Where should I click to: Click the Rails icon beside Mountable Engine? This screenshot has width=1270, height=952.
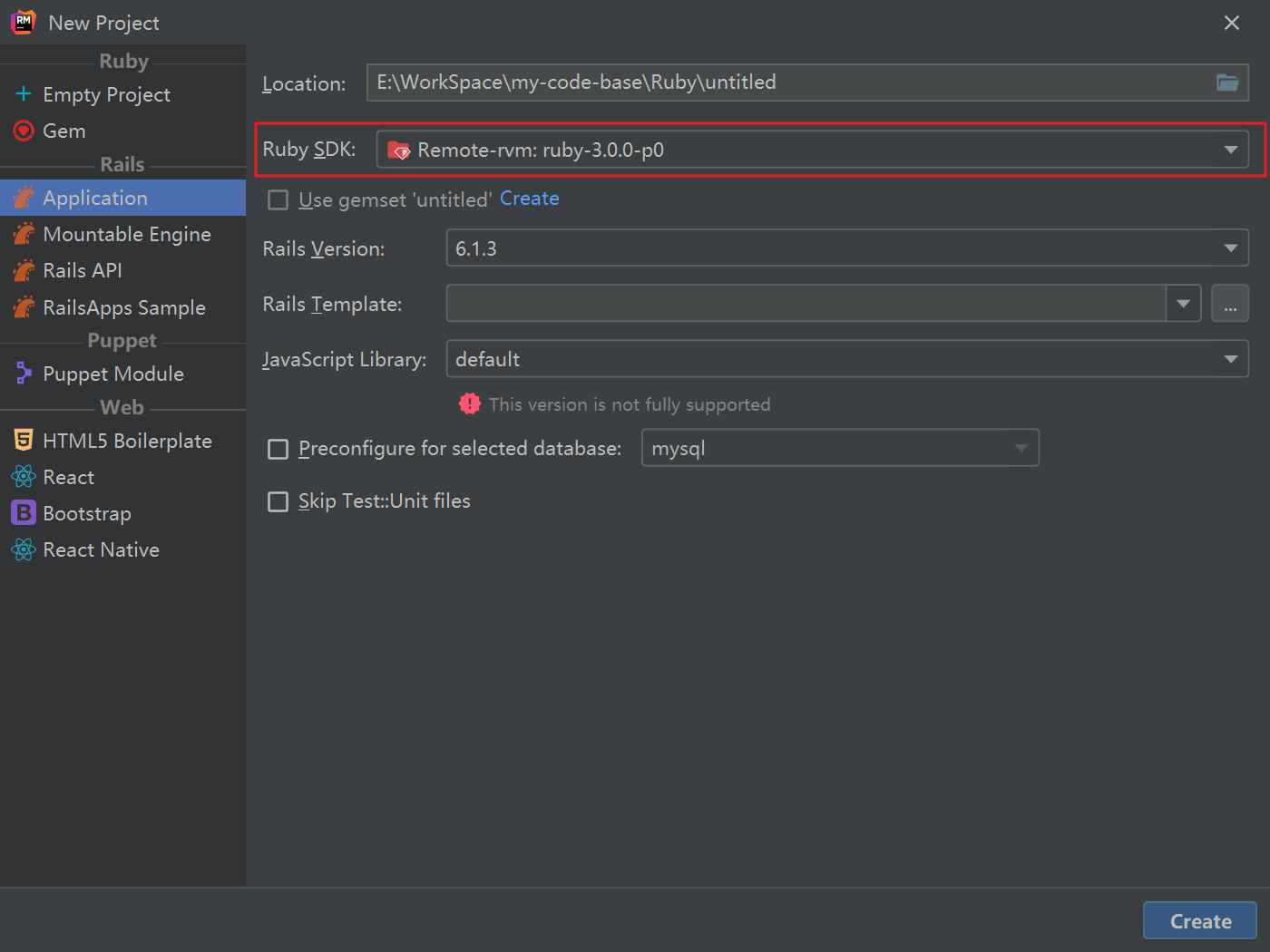pyautogui.click(x=24, y=233)
